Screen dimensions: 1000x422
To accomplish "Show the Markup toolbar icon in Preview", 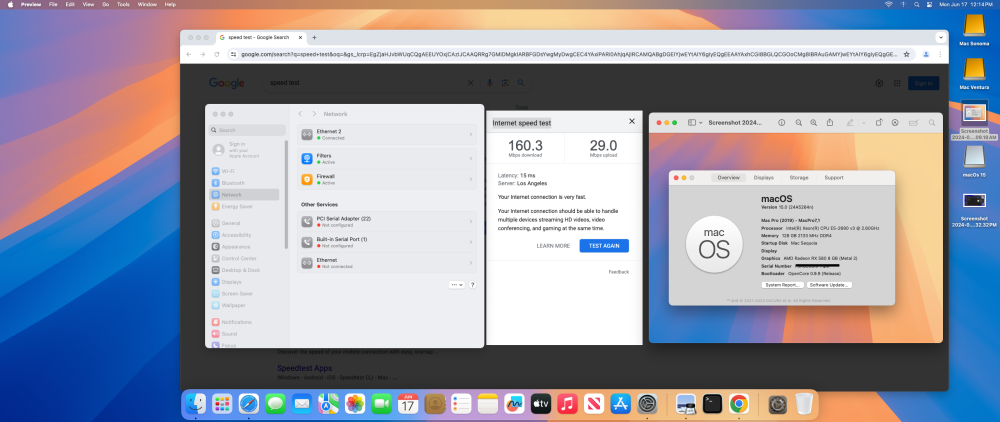I will point(895,122).
